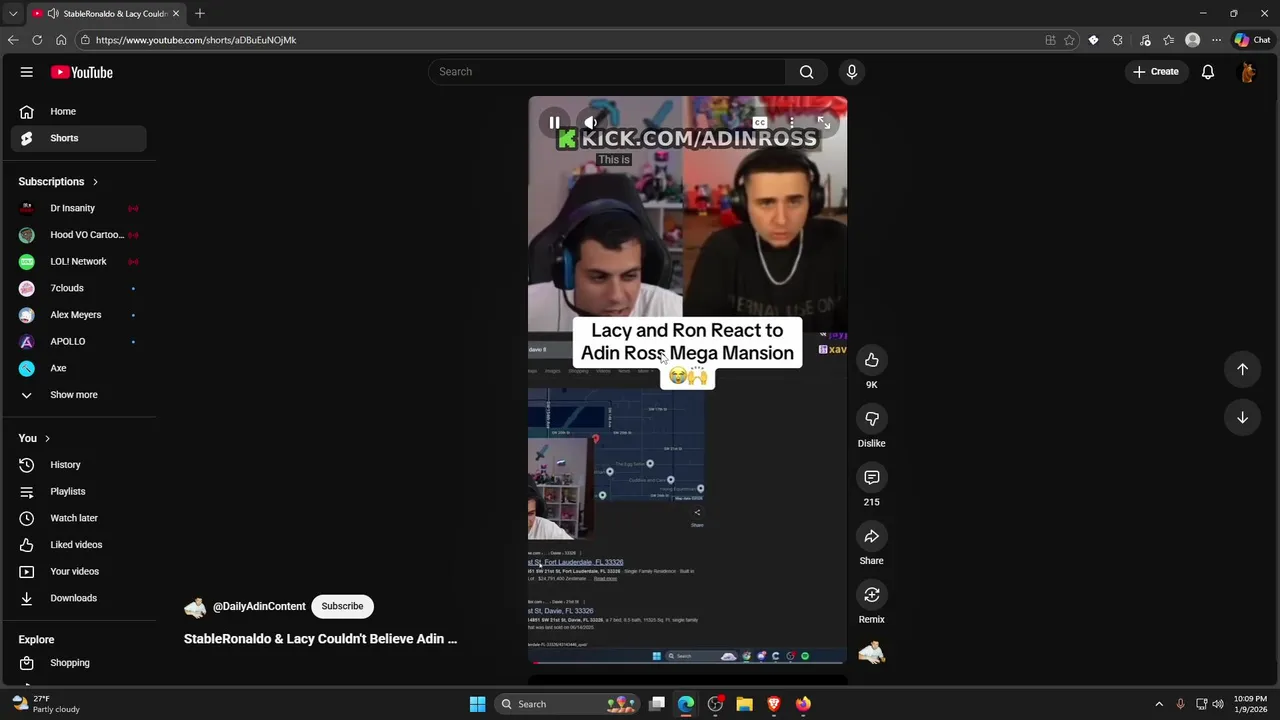Open History
The height and width of the screenshot is (720, 1280).
[78, 465]
